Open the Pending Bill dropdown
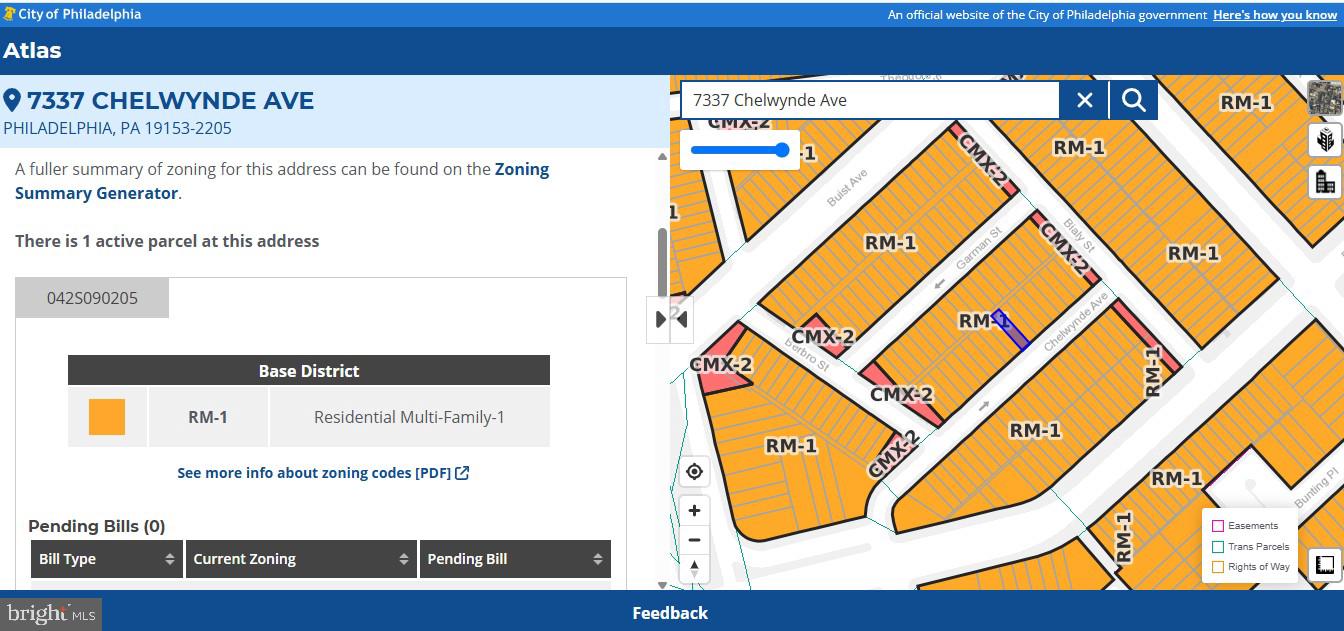 click(x=515, y=558)
